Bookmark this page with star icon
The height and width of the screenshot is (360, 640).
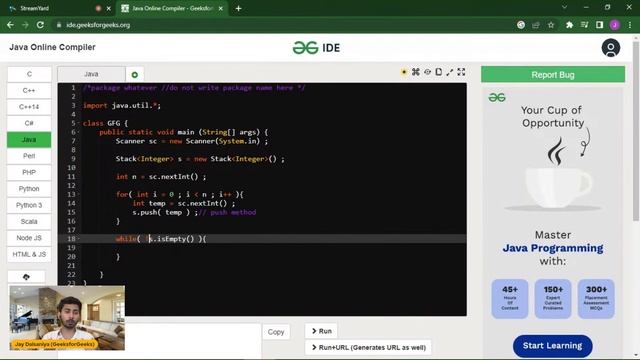tap(551, 25)
